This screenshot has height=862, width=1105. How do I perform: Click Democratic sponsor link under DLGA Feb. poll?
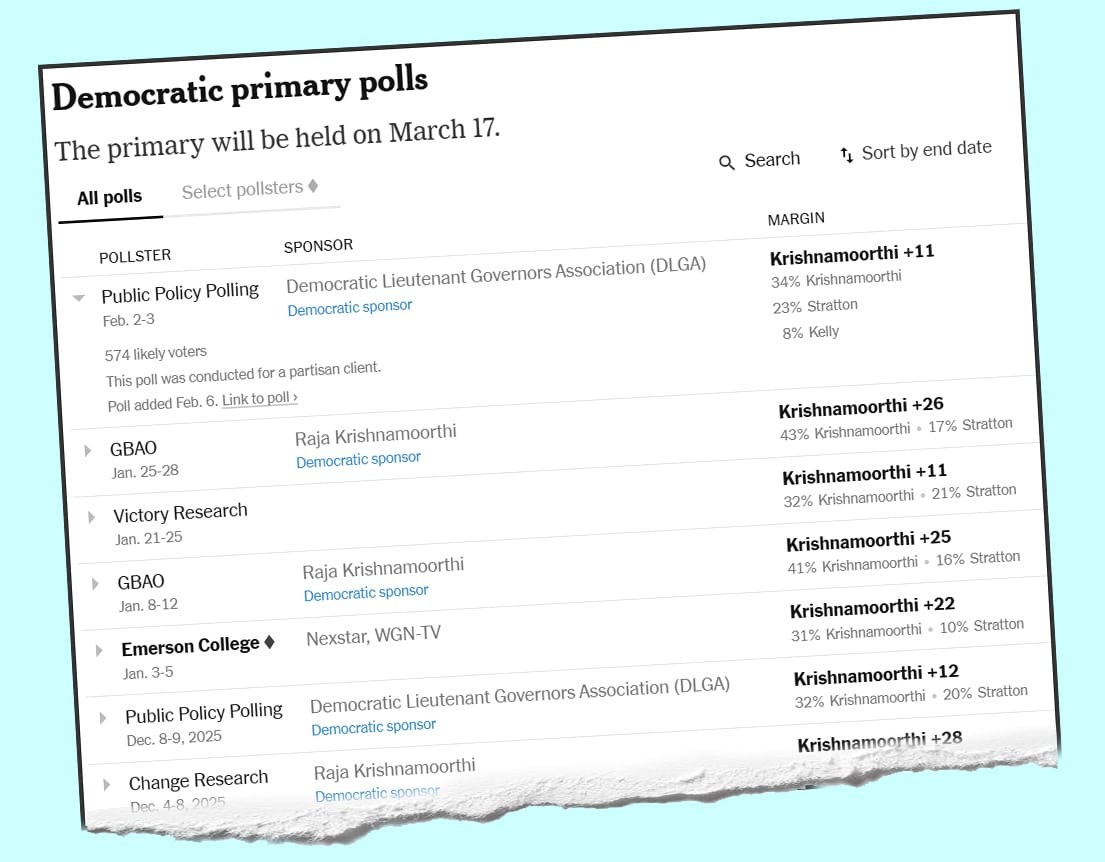[x=350, y=307]
